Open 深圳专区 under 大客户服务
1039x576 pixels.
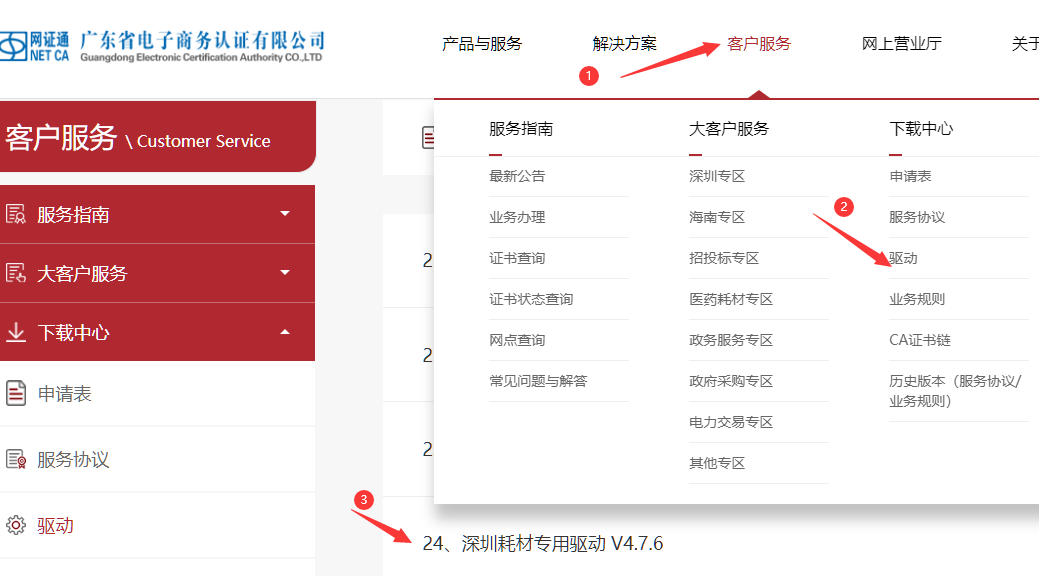[x=717, y=176]
